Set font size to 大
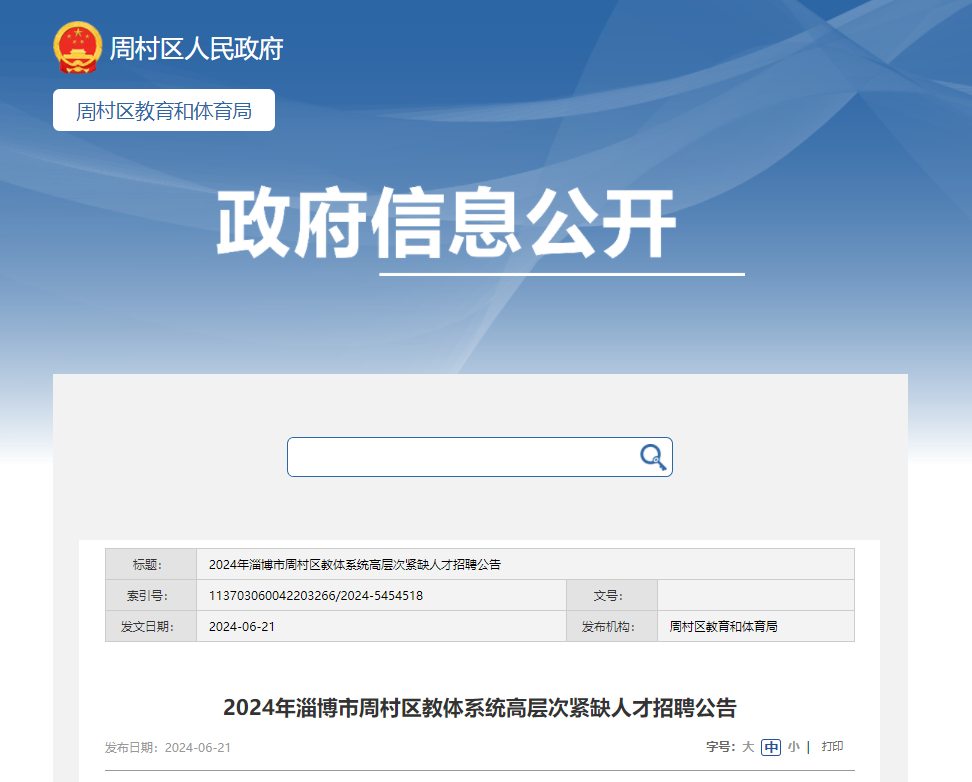 coord(748,747)
